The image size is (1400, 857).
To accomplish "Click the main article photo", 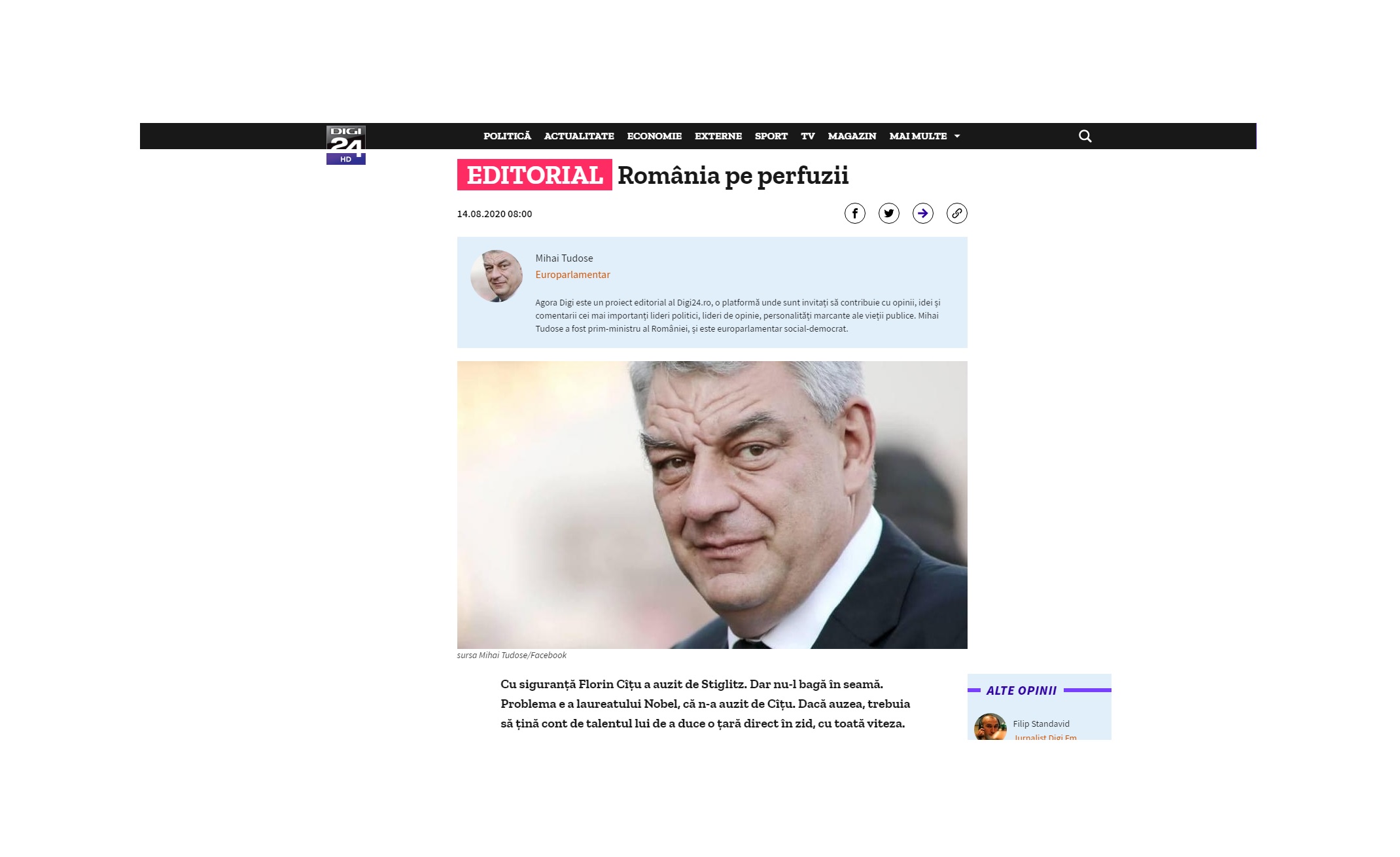I will pyautogui.click(x=712, y=505).
